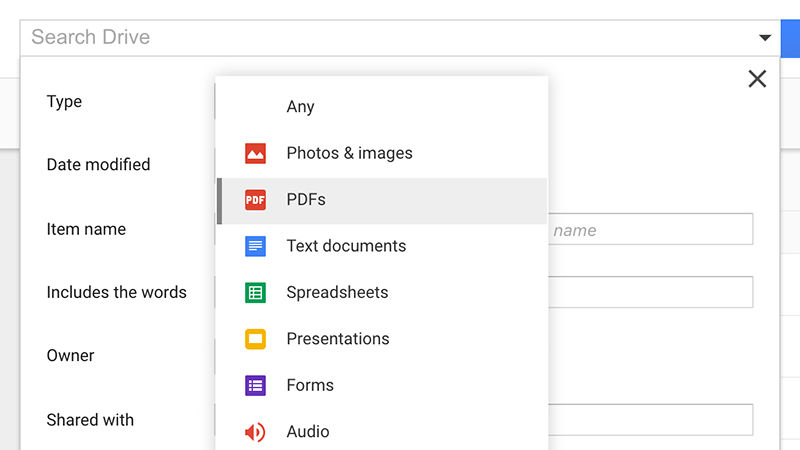The width and height of the screenshot is (800, 450).
Task: Click the Search Drive input field
Action: (380, 38)
